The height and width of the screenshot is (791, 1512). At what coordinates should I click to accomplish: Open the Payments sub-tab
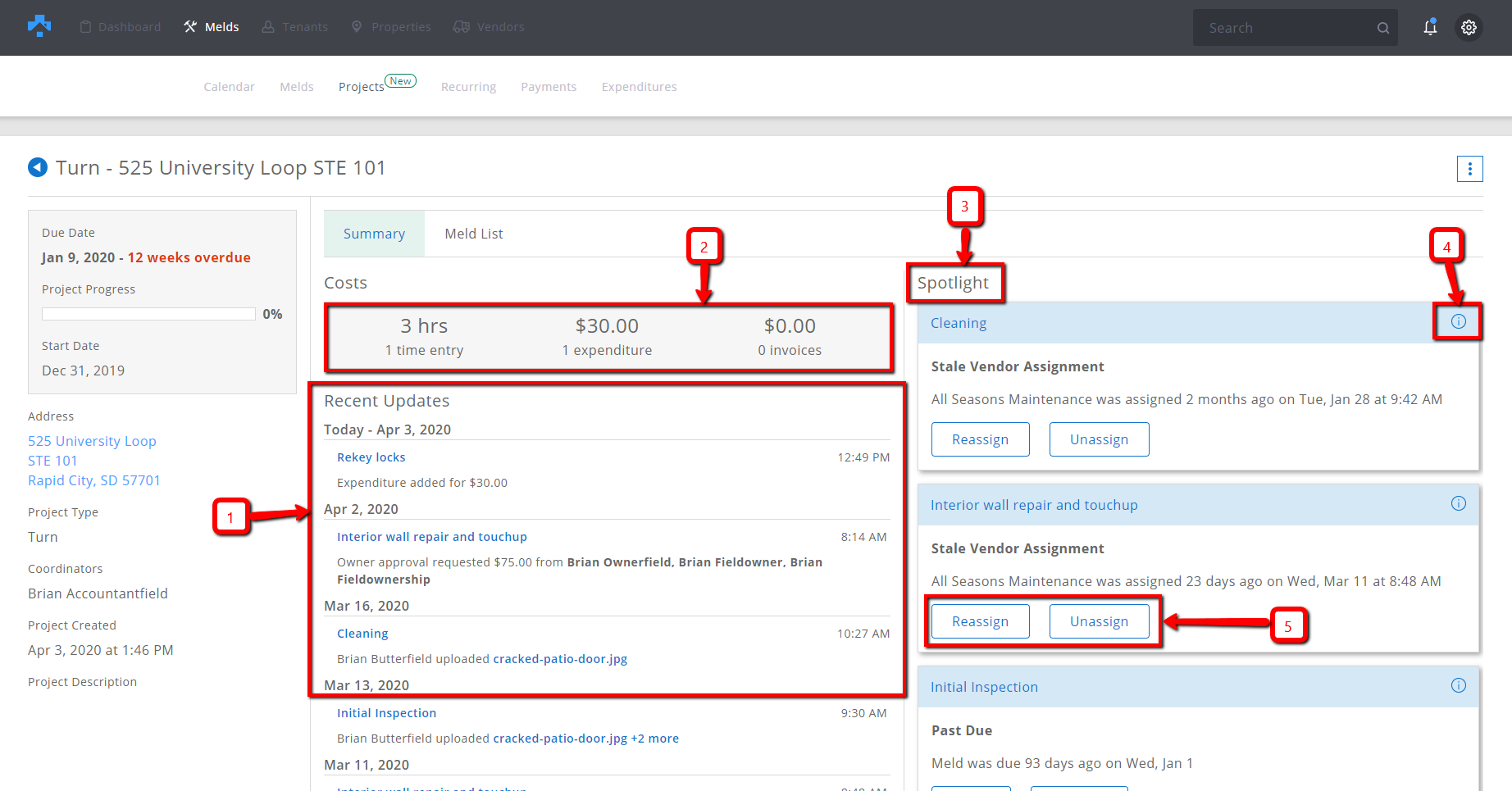tap(549, 87)
